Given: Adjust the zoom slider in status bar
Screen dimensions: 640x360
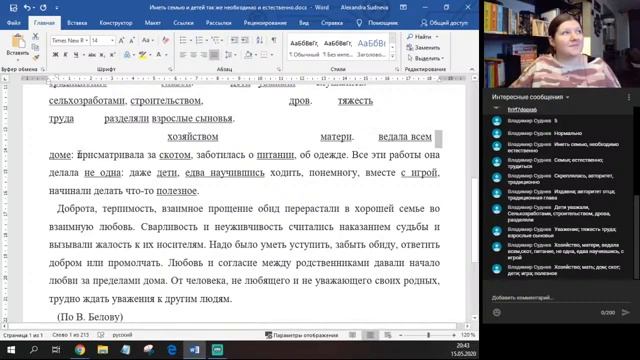Looking at the screenshot, I should [x=428, y=335].
